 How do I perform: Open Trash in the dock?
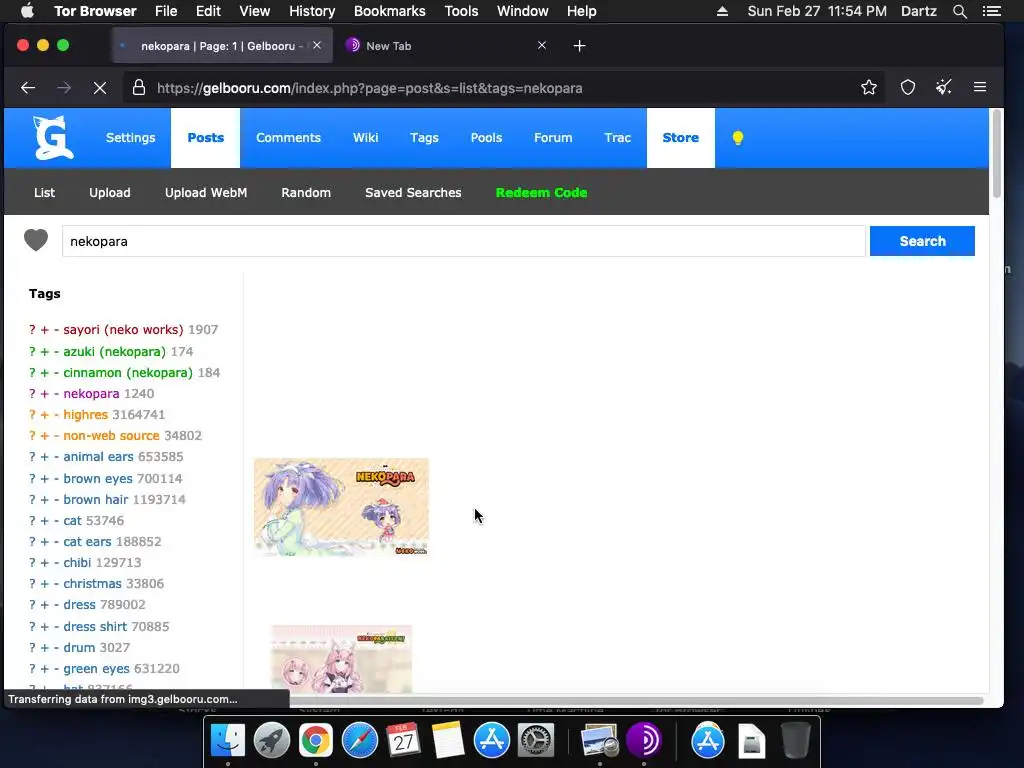pyautogui.click(x=795, y=740)
